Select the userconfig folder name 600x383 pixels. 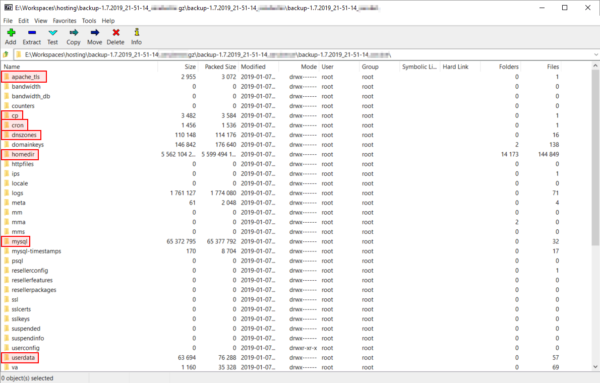pyautogui.click(x=25, y=348)
